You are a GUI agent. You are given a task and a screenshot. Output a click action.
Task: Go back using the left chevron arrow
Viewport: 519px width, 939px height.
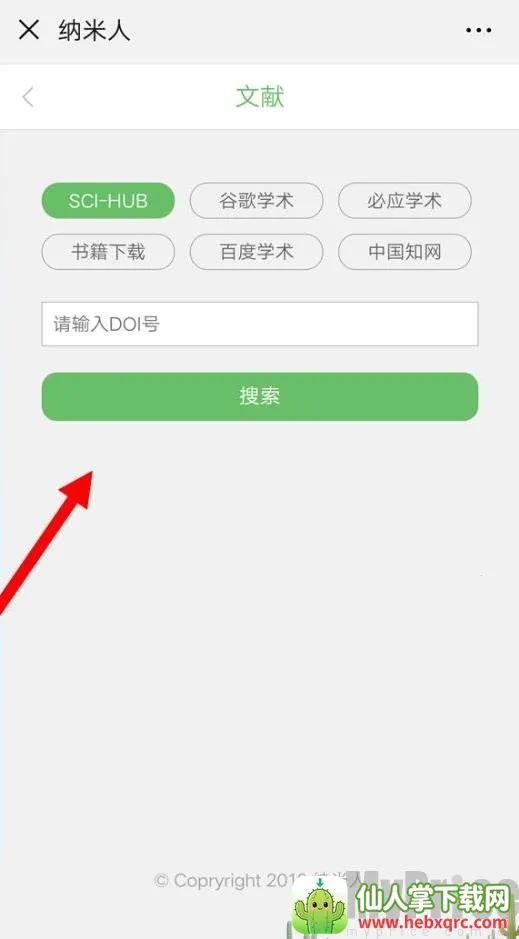(x=28, y=97)
